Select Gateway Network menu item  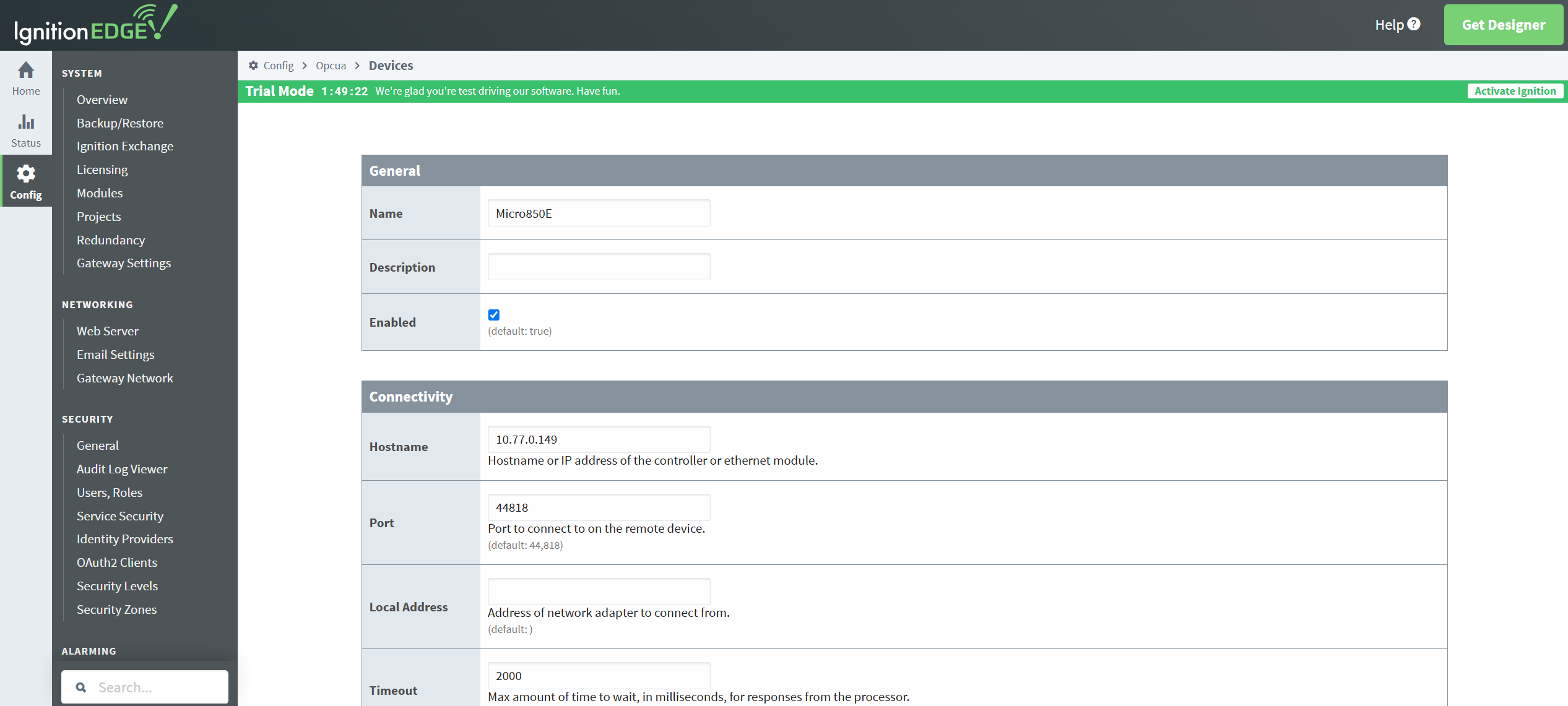pos(124,378)
